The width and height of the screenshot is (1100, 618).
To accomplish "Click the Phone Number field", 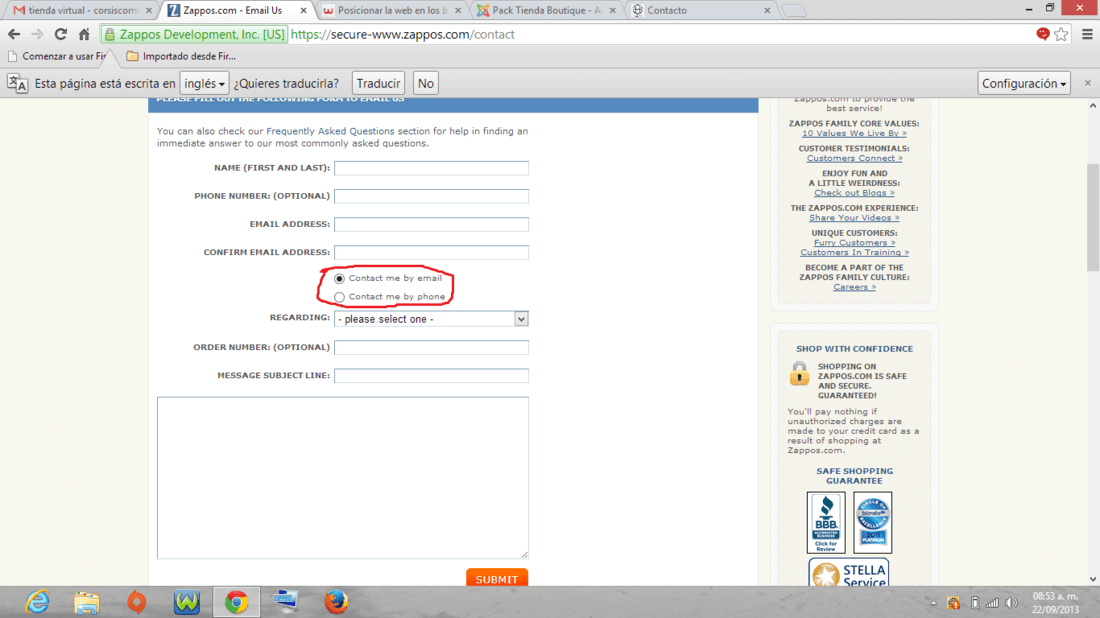I will pos(431,196).
